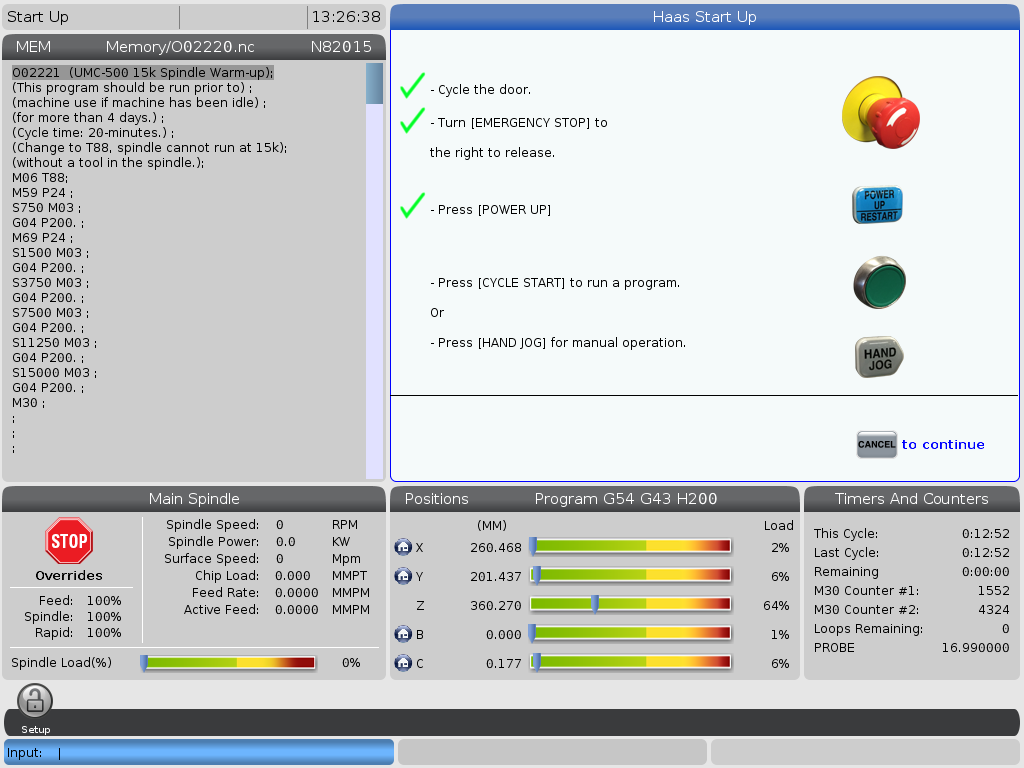Click the M30 Counter #1 value 1552
This screenshot has height=768, width=1024.
pos(993,590)
